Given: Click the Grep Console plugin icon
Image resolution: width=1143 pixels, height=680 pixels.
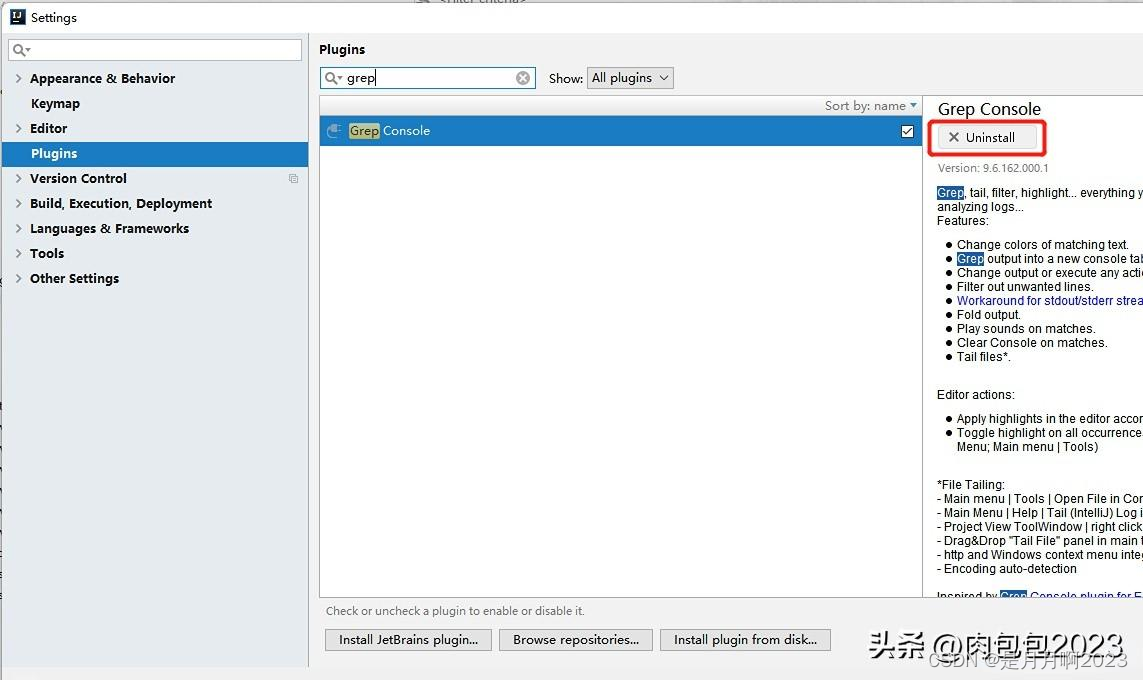Looking at the screenshot, I should coord(334,130).
